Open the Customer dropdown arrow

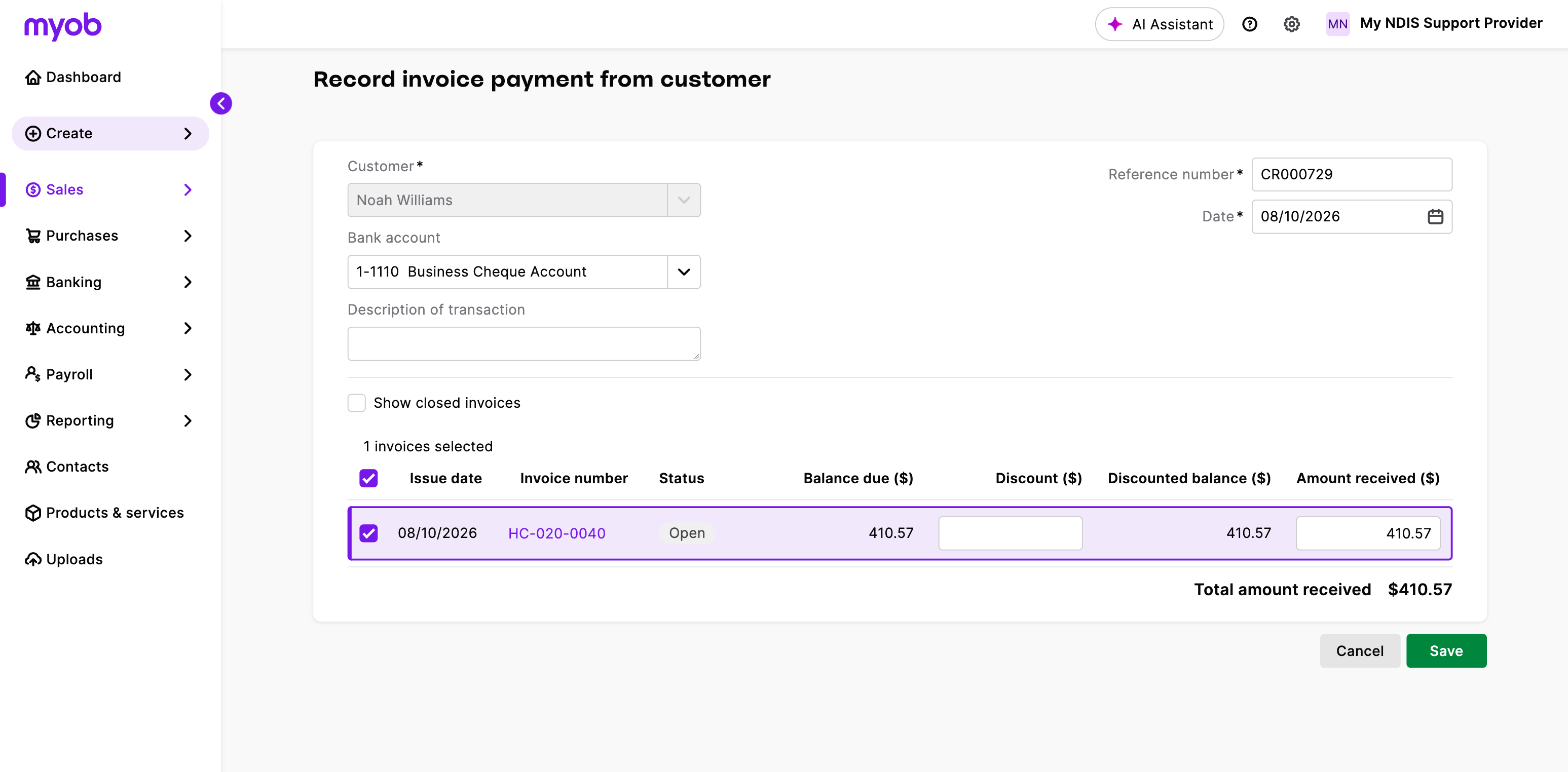click(684, 200)
